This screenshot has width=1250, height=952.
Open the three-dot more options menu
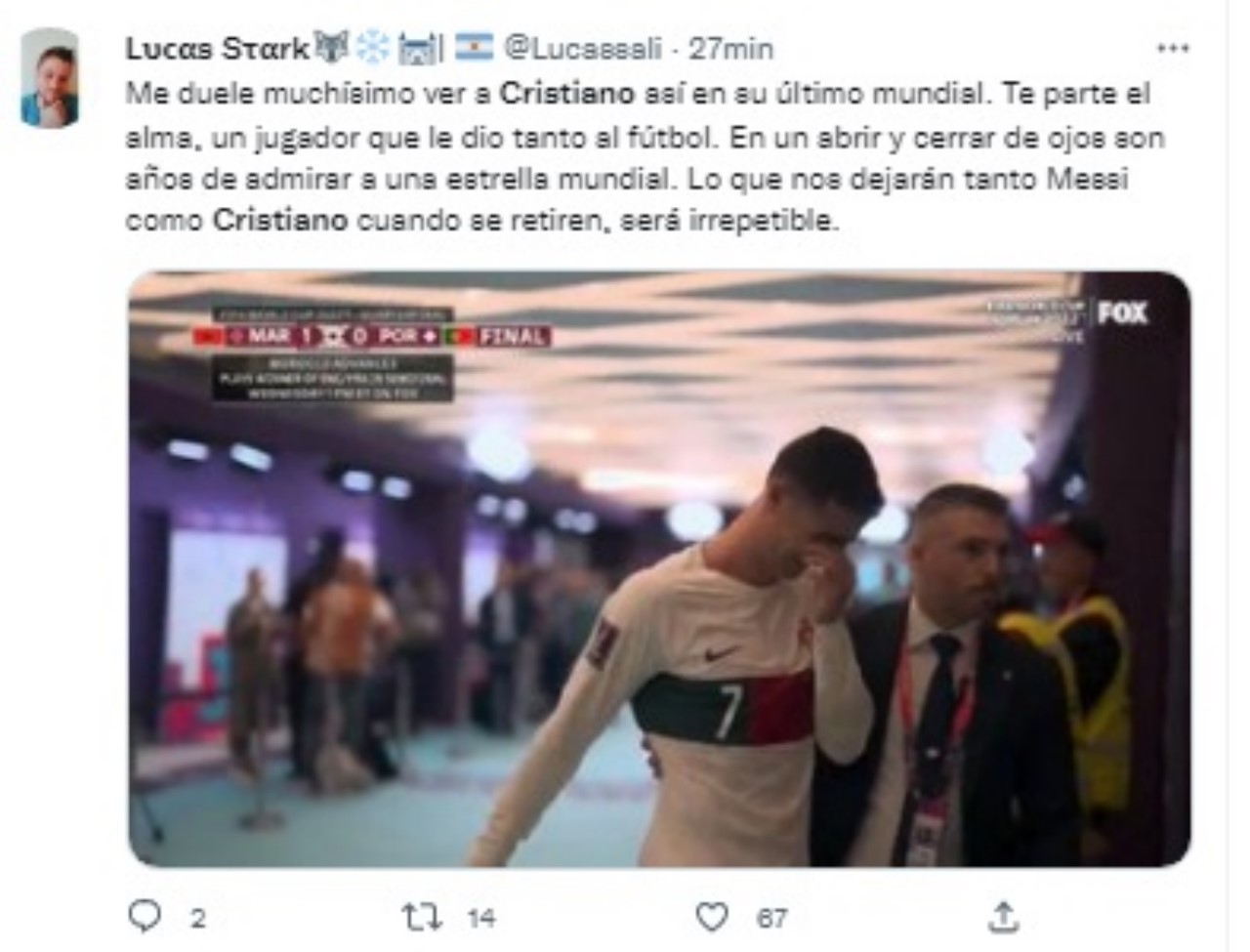1172,48
